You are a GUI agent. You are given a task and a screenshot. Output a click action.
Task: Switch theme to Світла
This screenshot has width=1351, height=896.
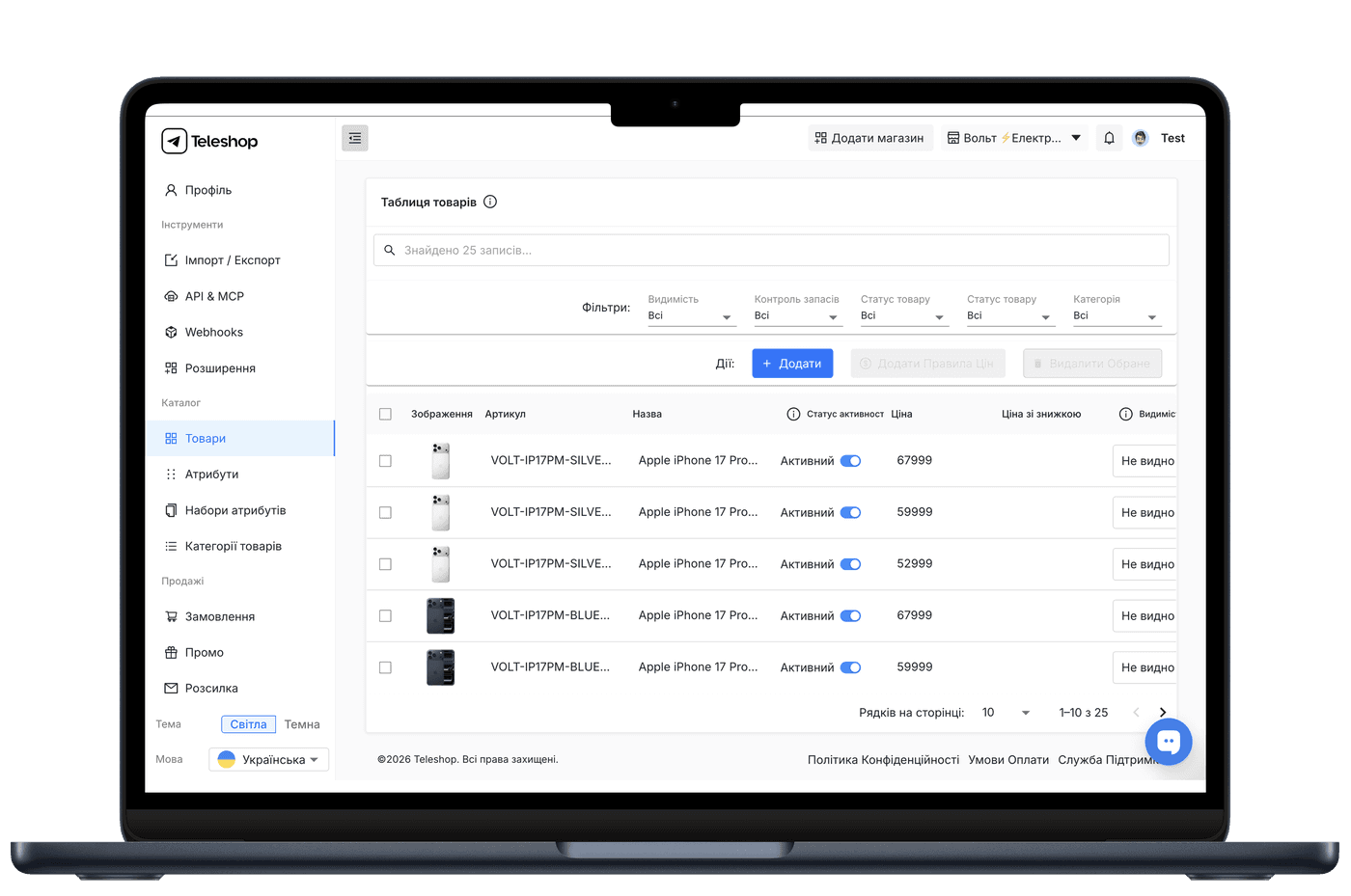248,724
